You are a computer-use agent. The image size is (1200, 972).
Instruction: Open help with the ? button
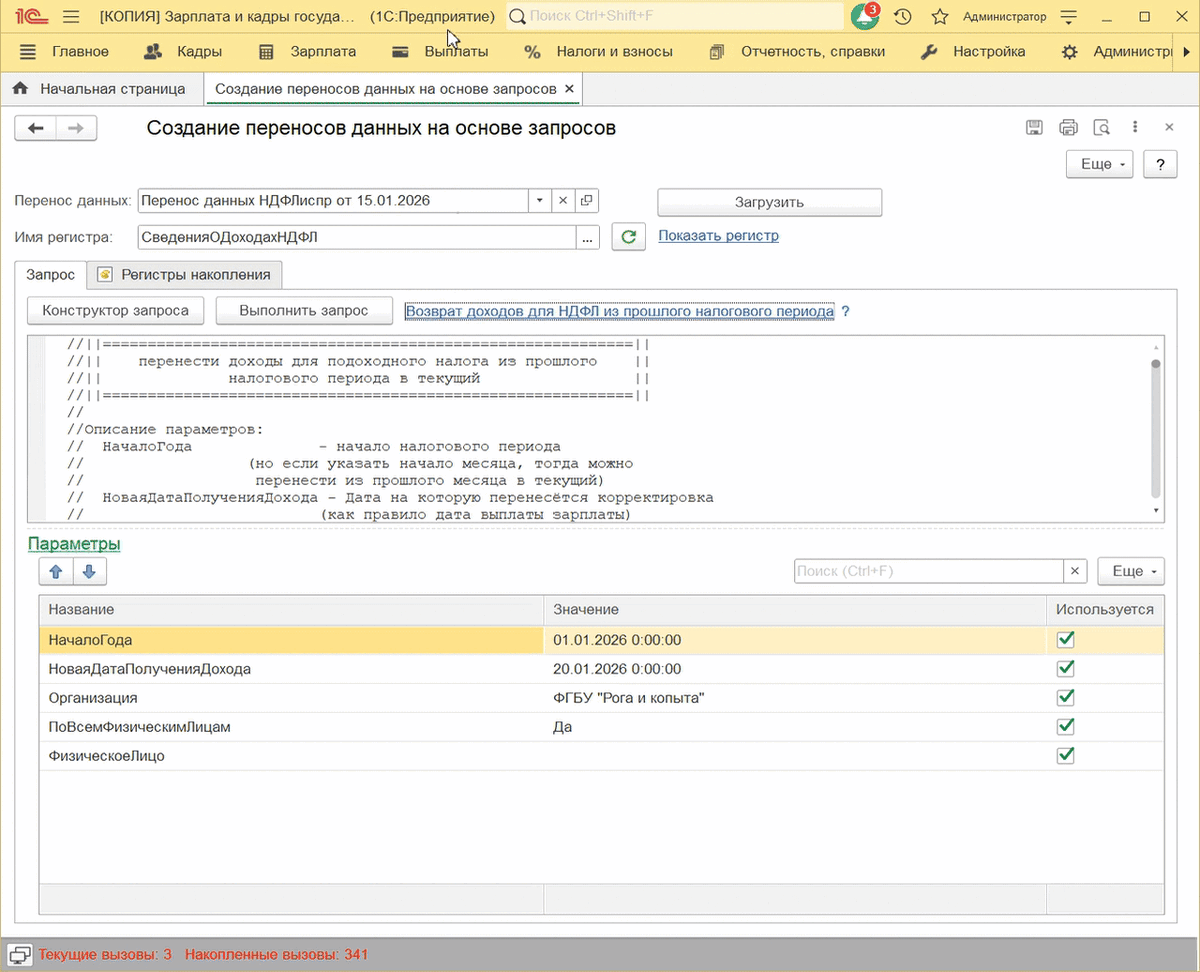1160,164
